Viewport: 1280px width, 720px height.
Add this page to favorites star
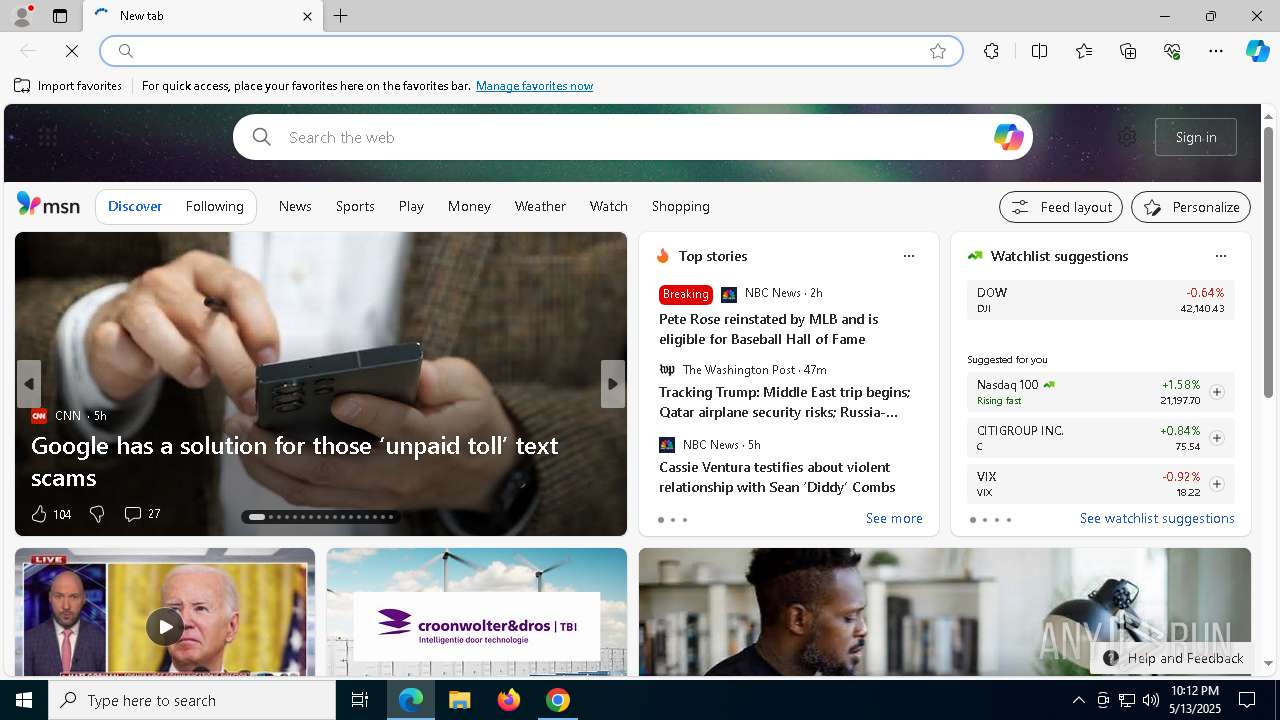[x=938, y=51]
